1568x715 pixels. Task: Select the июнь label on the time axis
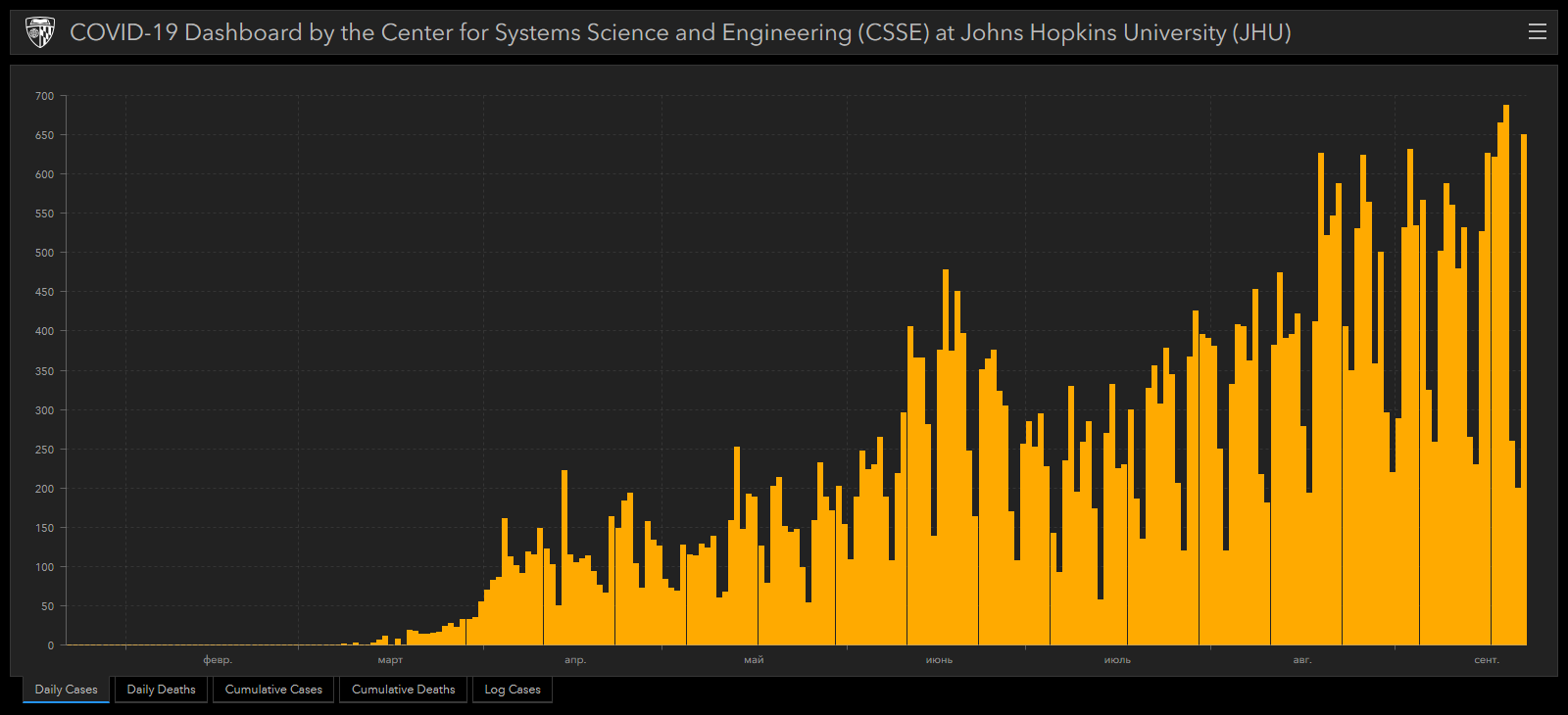(939, 660)
